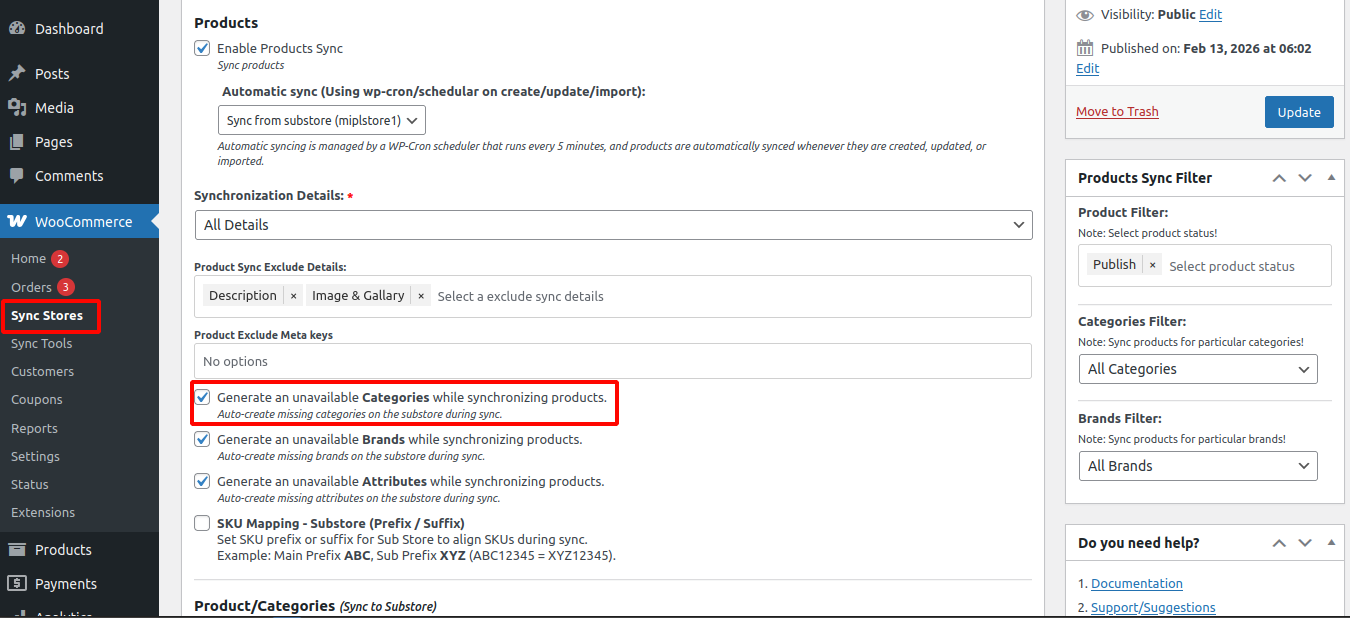1350x618 pixels.
Task: Click the Payments dollar icon
Action: pos(17,584)
